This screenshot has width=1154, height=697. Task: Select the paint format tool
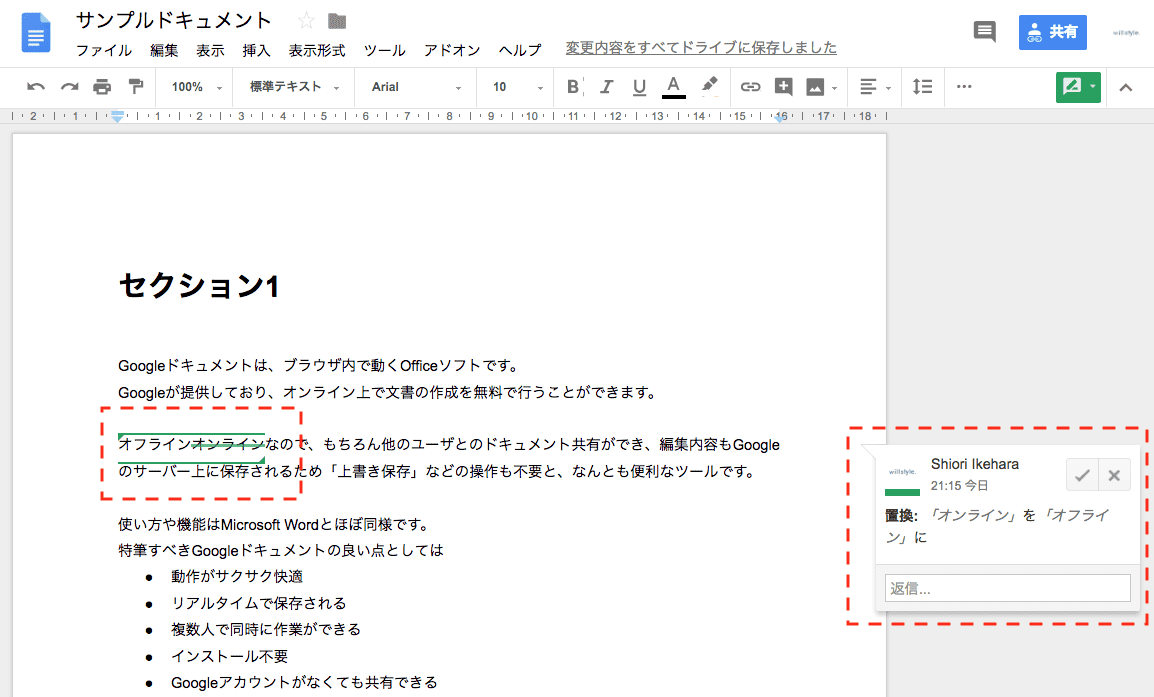tap(135, 87)
